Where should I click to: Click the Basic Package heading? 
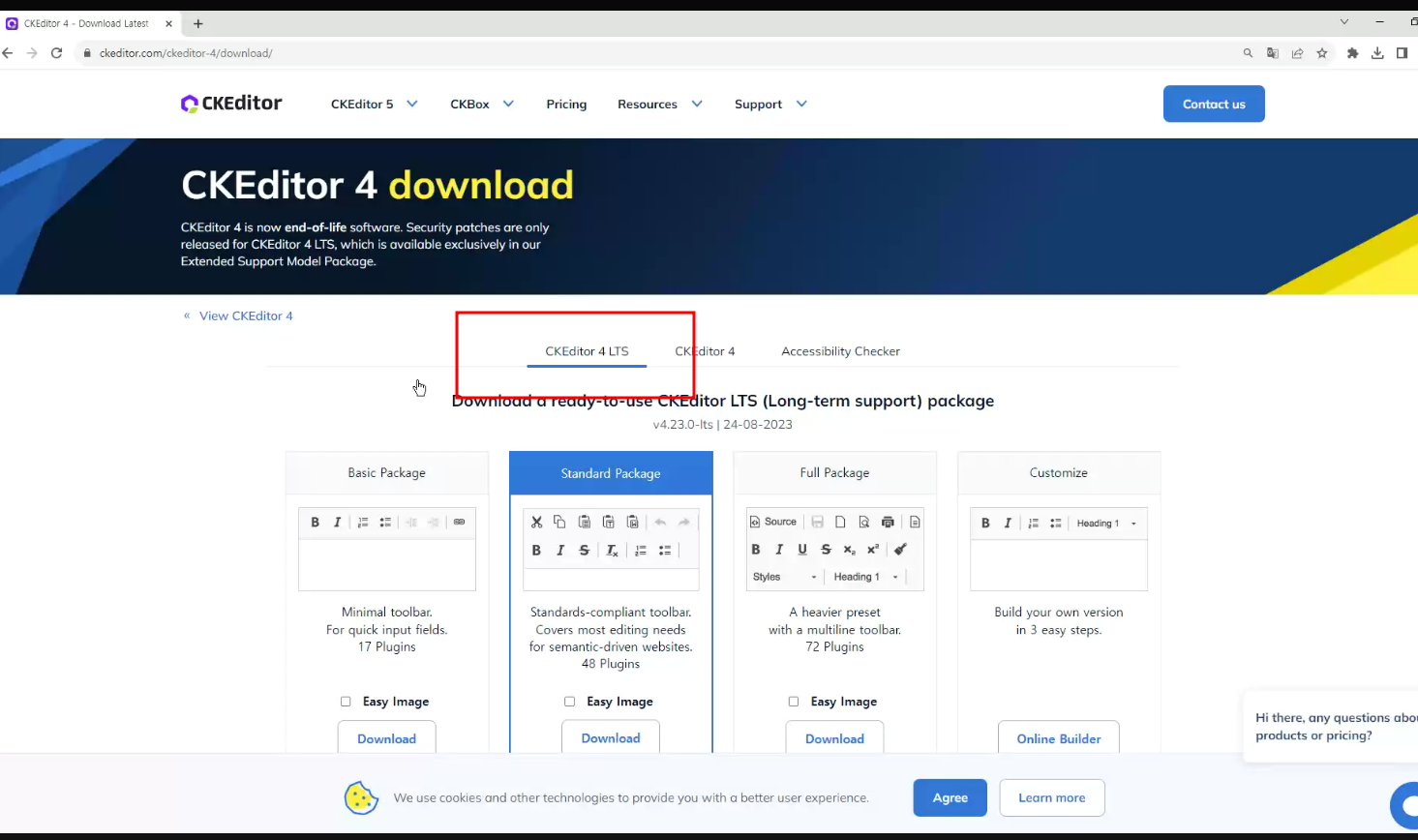(x=386, y=472)
